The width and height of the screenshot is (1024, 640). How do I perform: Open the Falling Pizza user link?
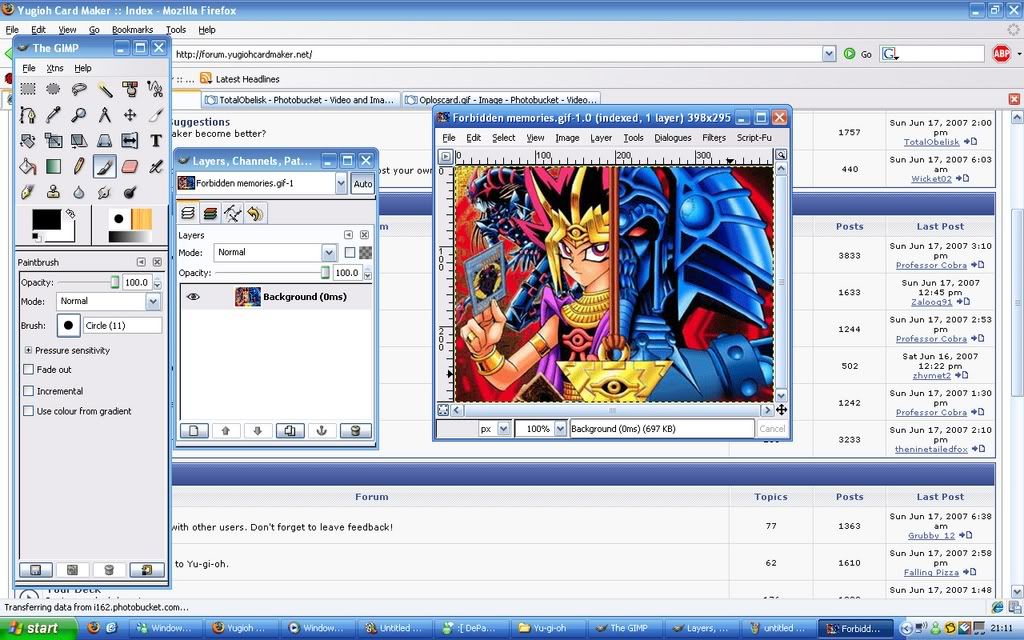point(931,572)
